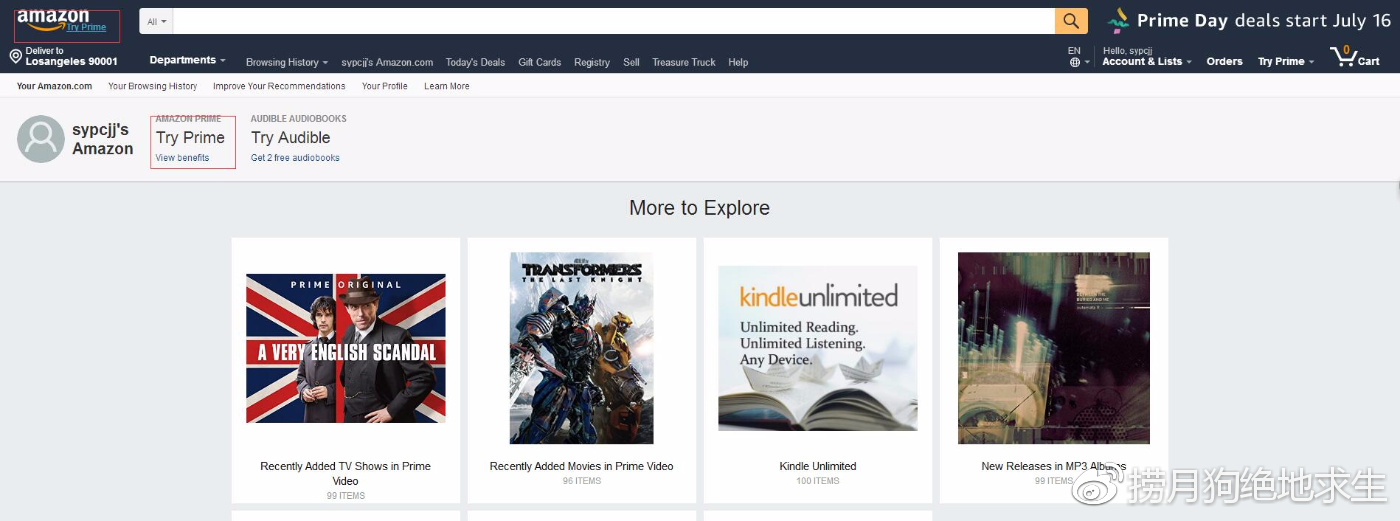Click sypcjj's Amazon profile name
Image resolution: width=1400 pixels, height=521 pixels.
pyautogui.click(x=103, y=139)
